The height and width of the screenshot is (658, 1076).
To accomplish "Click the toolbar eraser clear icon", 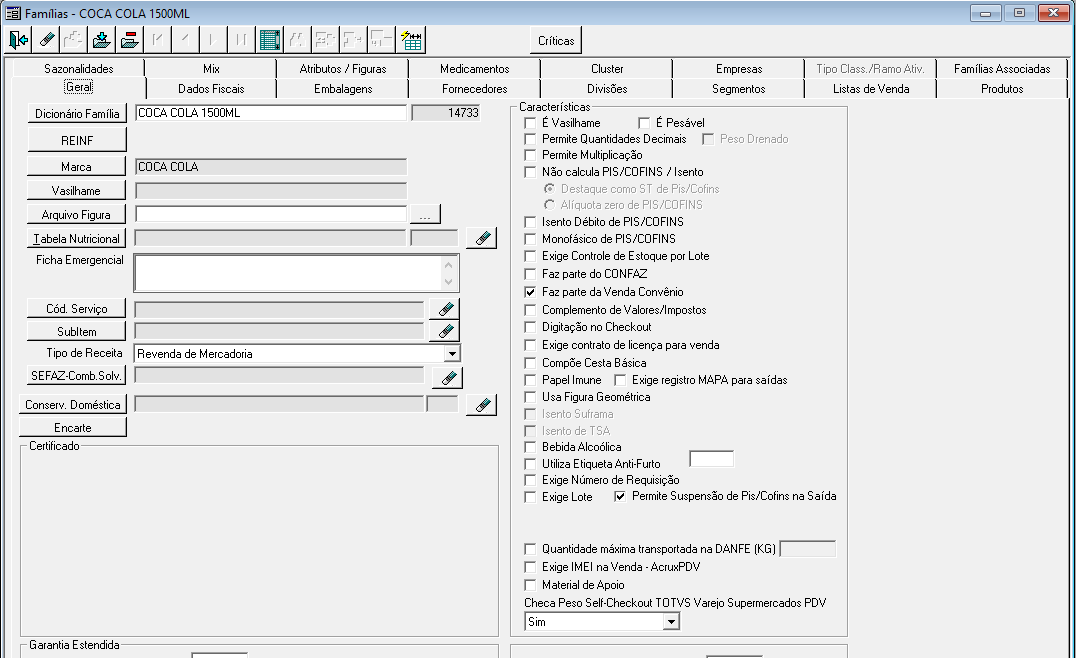I will pyautogui.click(x=47, y=40).
